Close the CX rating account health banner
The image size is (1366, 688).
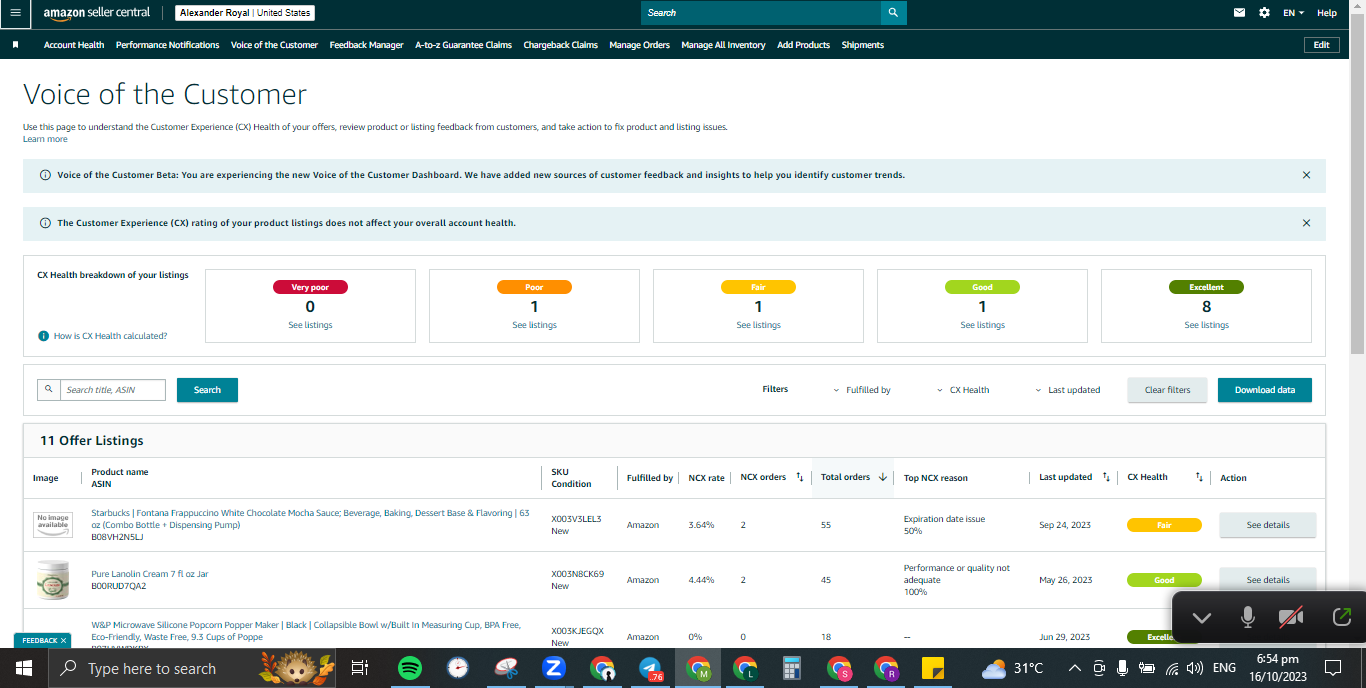[x=1306, y=223]
